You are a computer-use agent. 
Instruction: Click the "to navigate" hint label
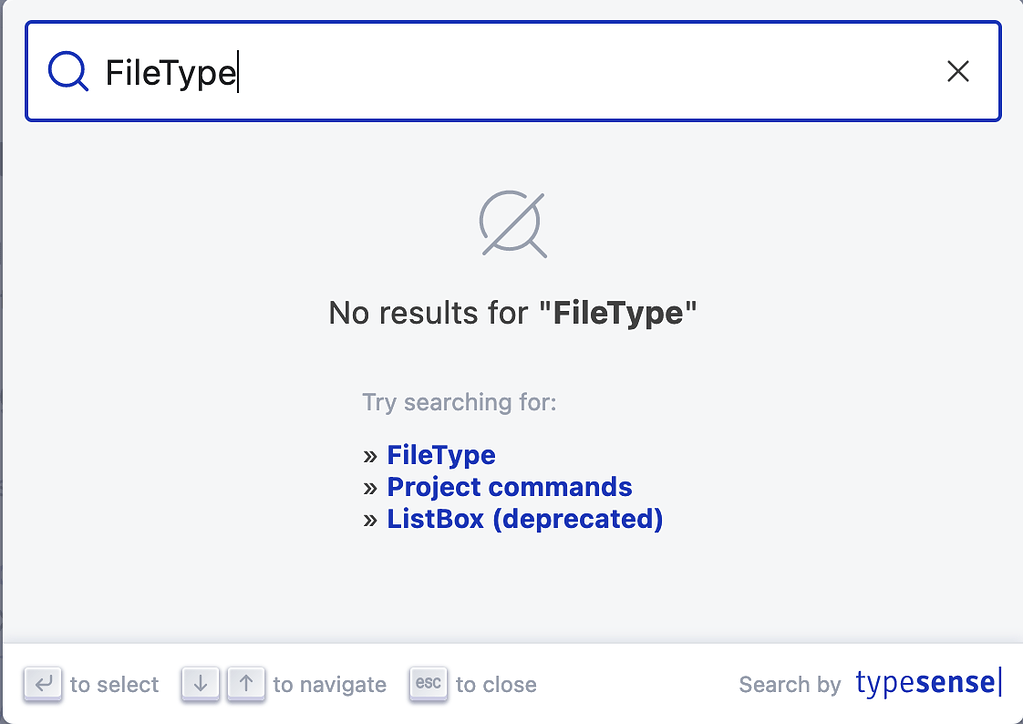coord(330,685)
